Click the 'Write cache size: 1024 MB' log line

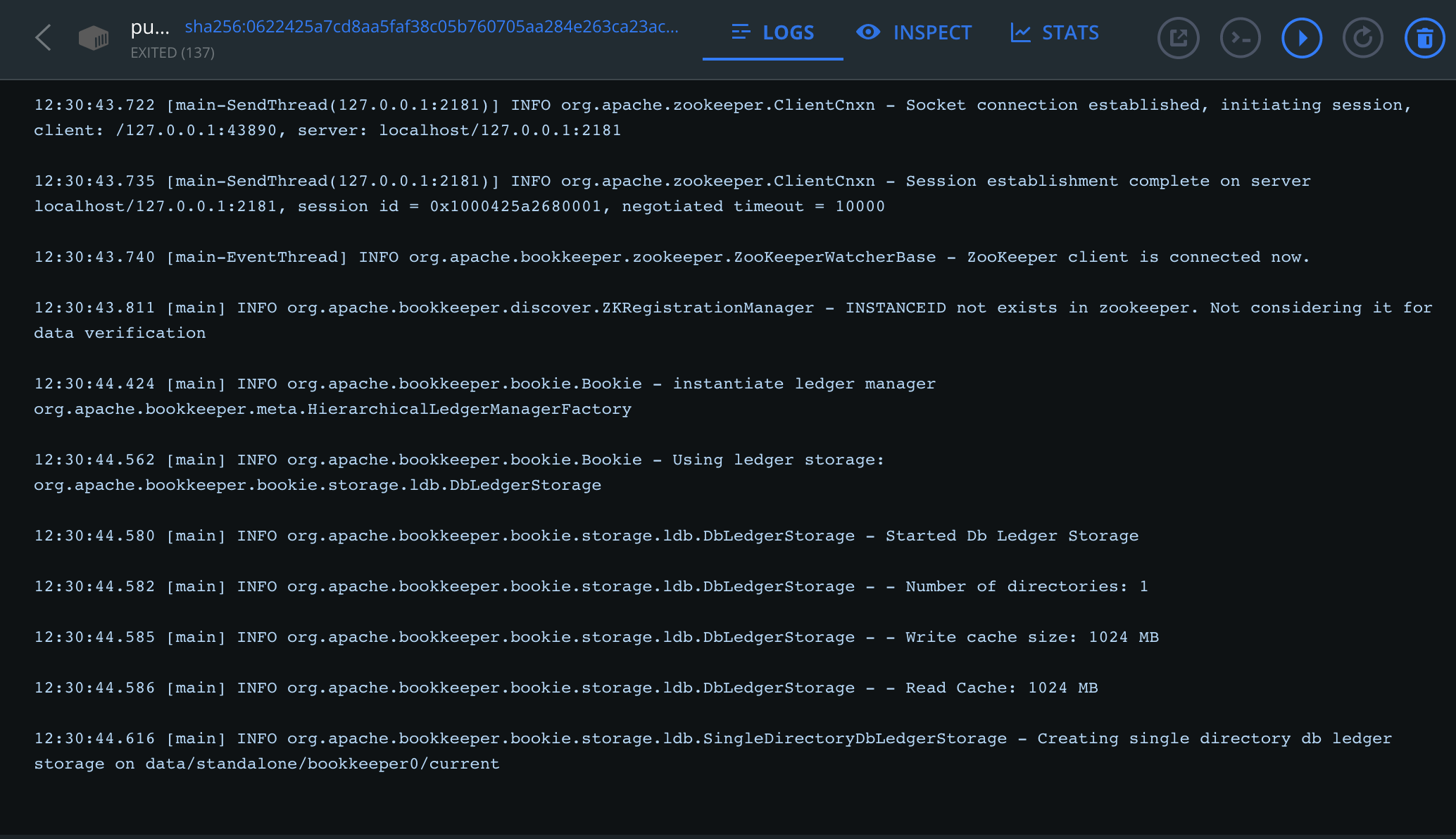point(596,637)
